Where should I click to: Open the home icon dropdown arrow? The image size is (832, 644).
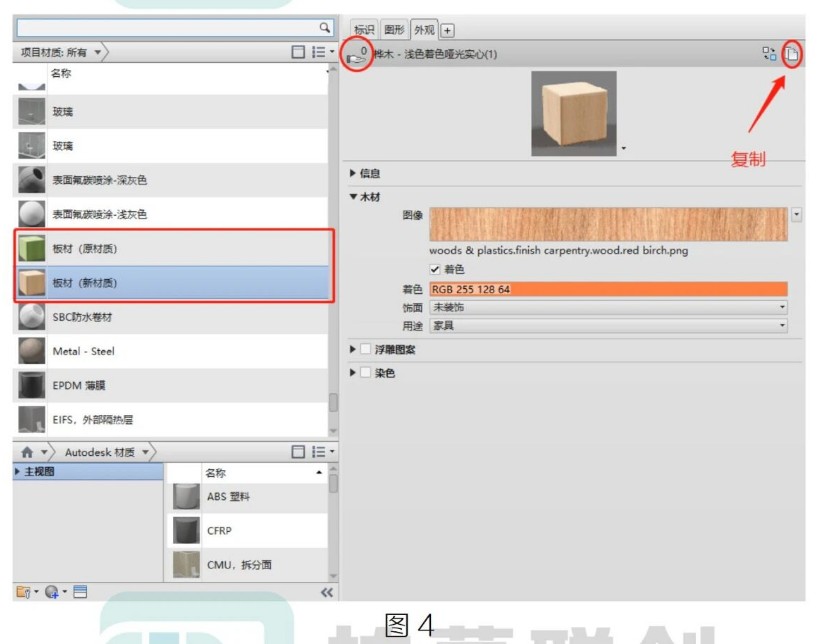pos(44,452)
